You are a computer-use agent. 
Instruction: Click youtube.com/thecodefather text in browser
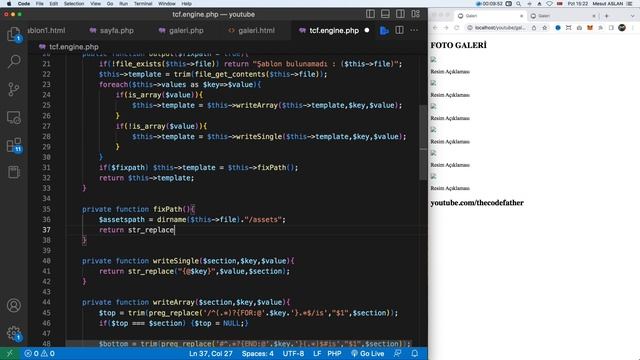point(477,203)
